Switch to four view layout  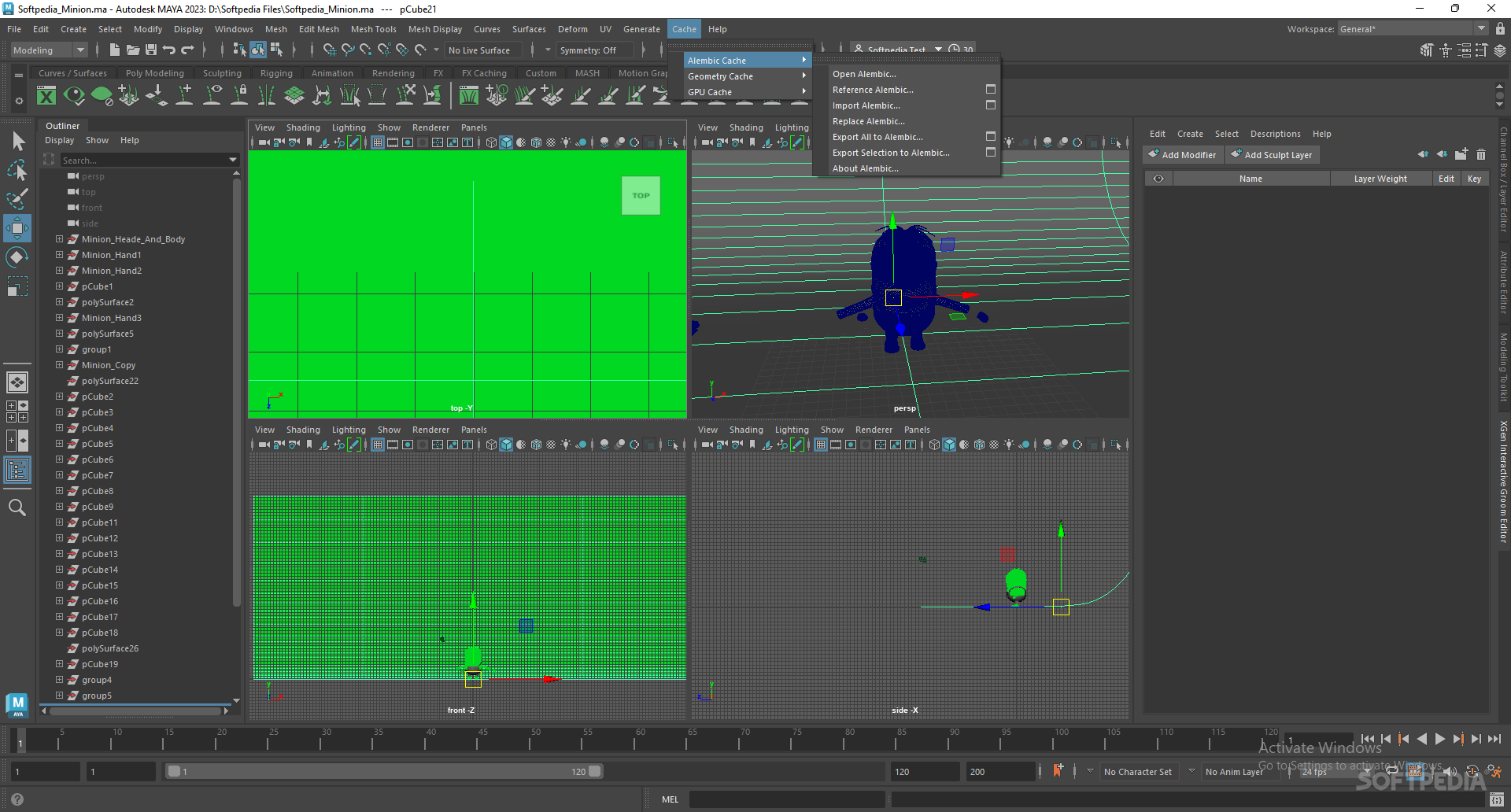click(x=17, y=412)
